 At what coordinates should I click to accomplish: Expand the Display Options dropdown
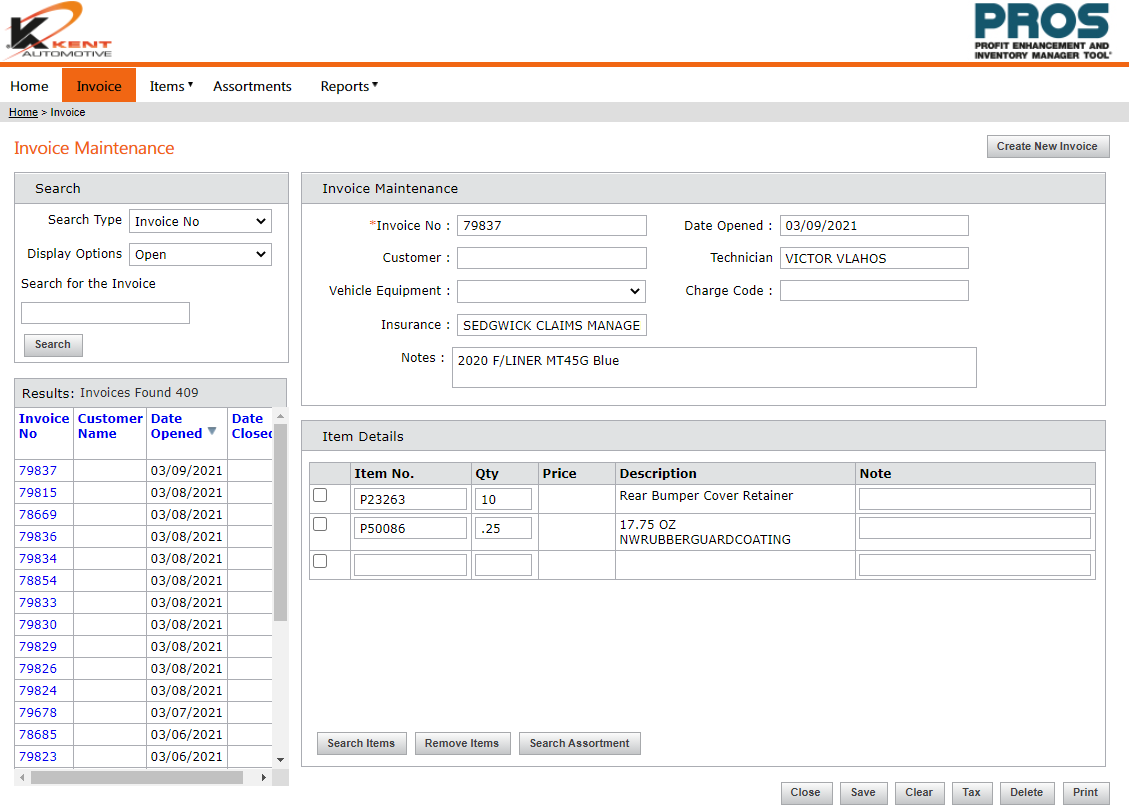tap(200, 254)
